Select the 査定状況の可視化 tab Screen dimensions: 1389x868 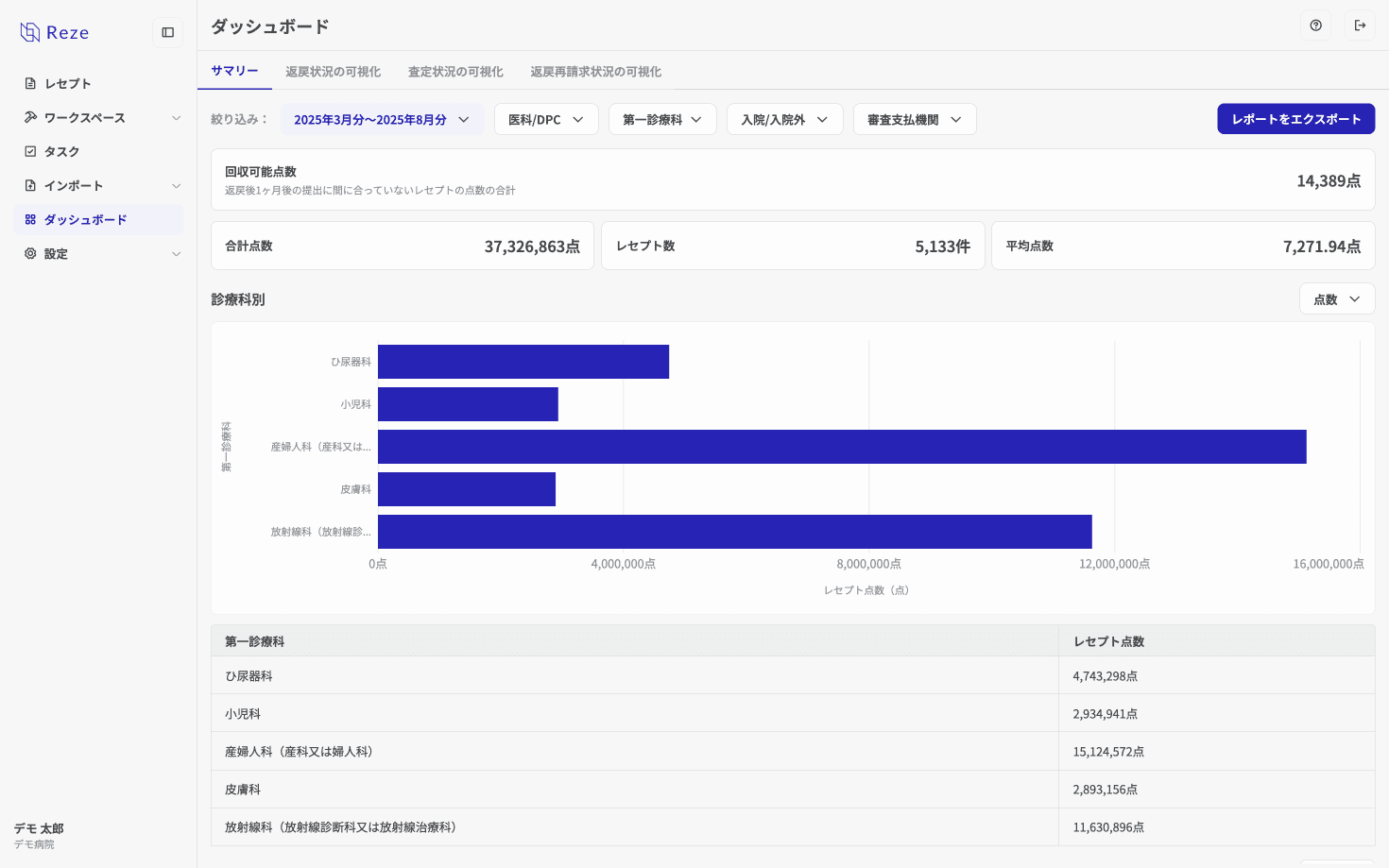455,71
